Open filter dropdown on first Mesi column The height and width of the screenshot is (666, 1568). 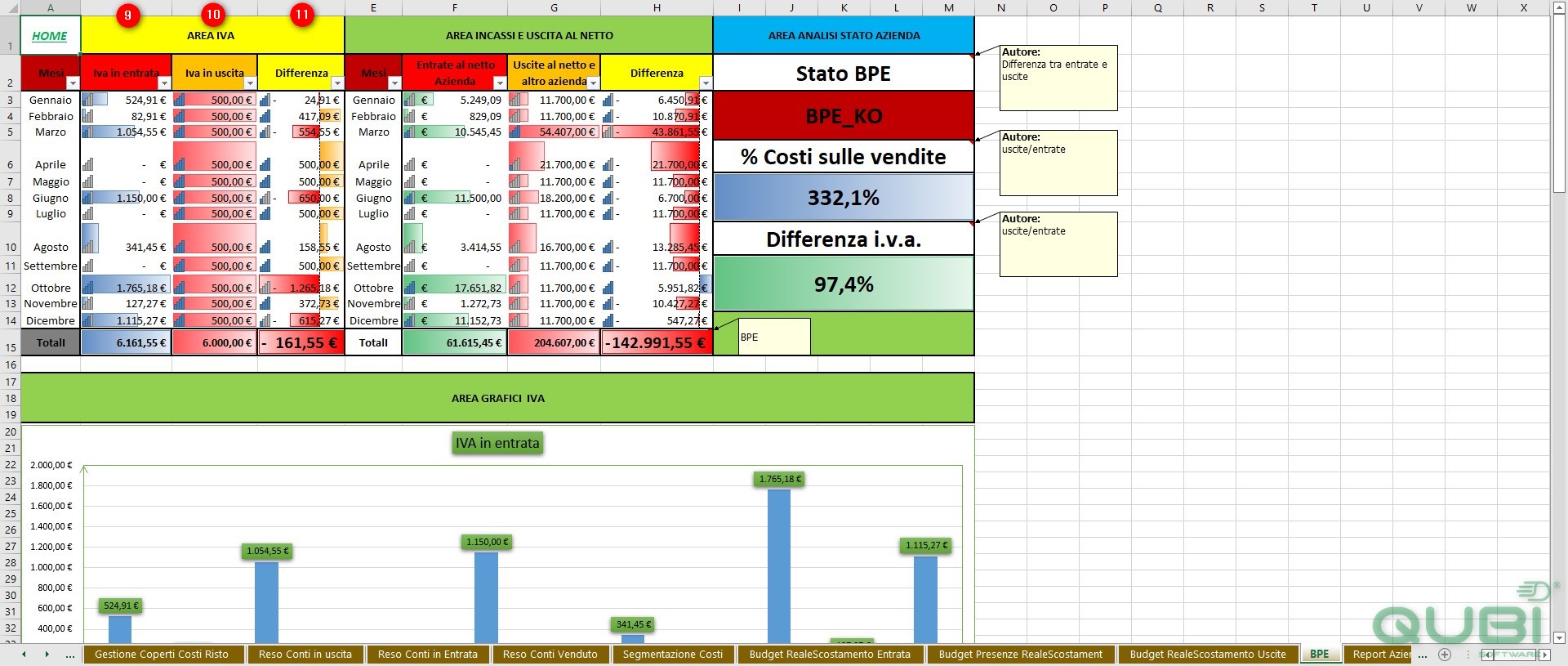coord(73,83)
